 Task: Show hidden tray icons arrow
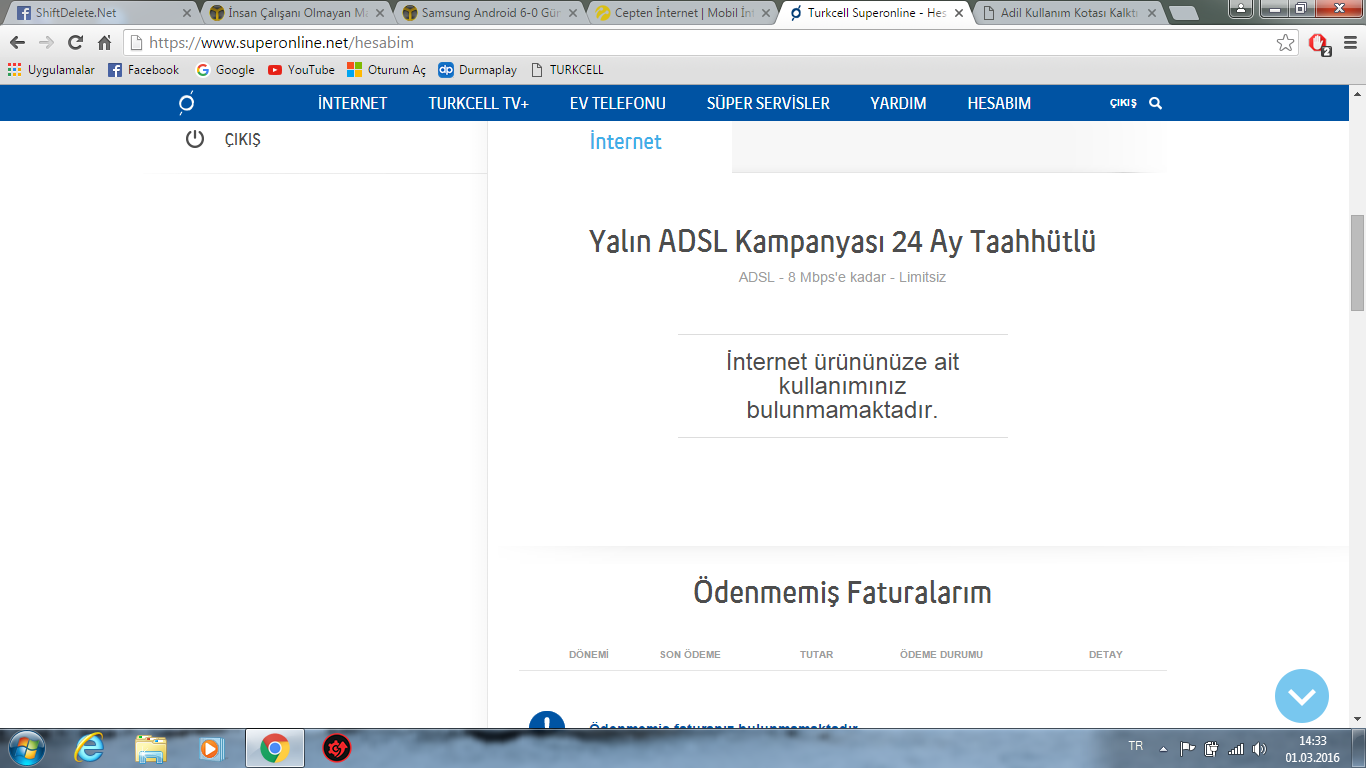point(1163,748)
